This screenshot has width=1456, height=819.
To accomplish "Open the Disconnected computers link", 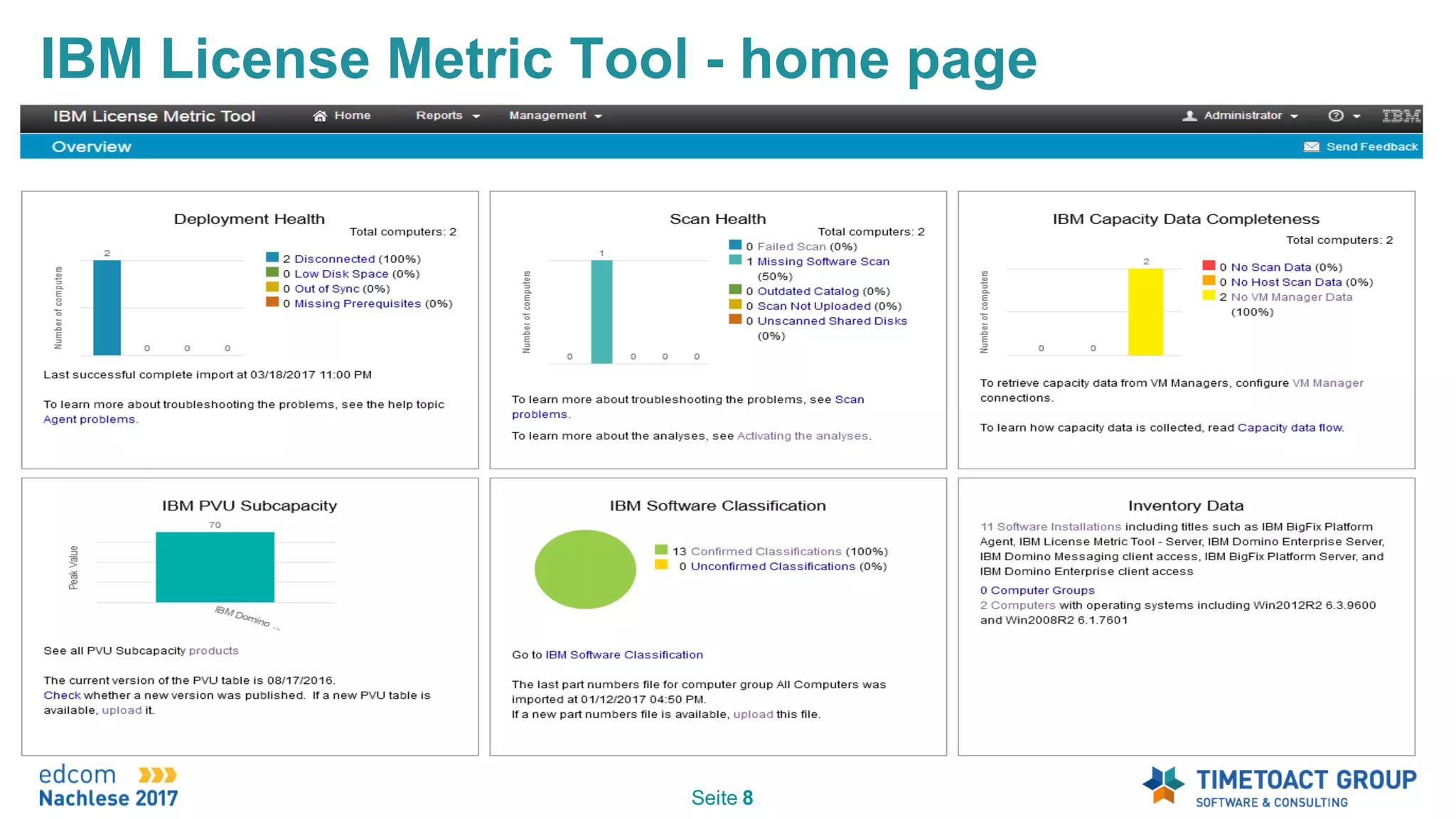I will tap(335, 259).
